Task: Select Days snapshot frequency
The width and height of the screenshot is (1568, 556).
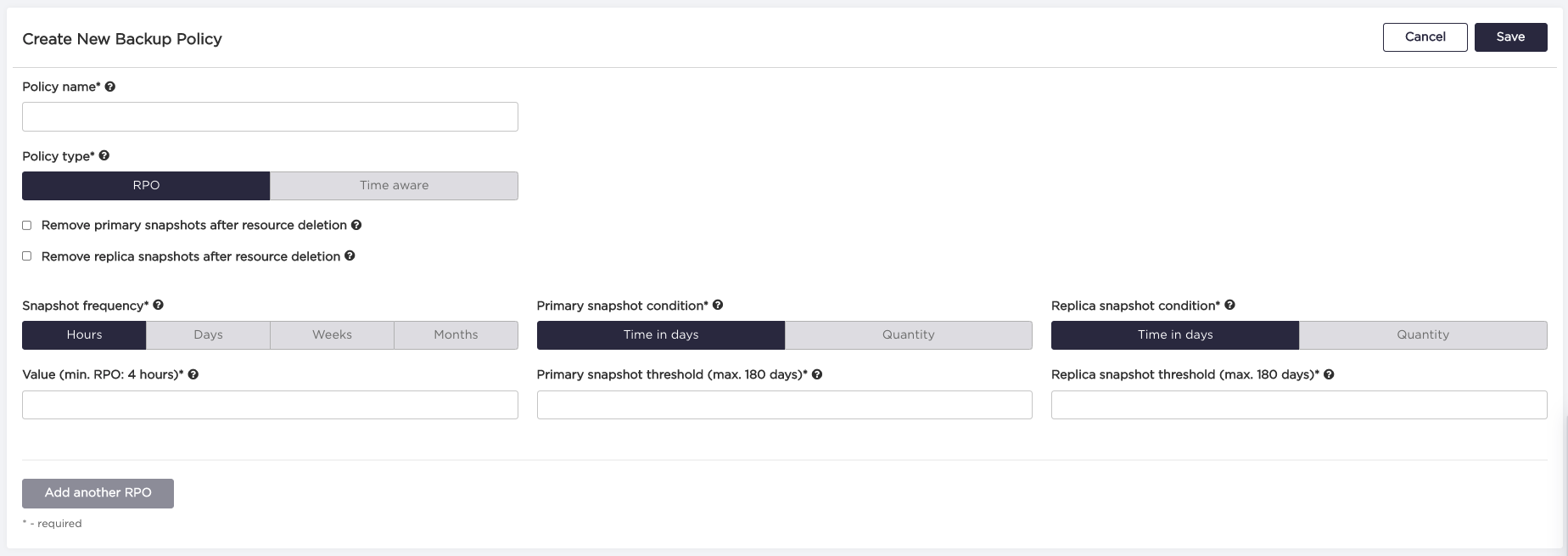Action: [208, 335]
